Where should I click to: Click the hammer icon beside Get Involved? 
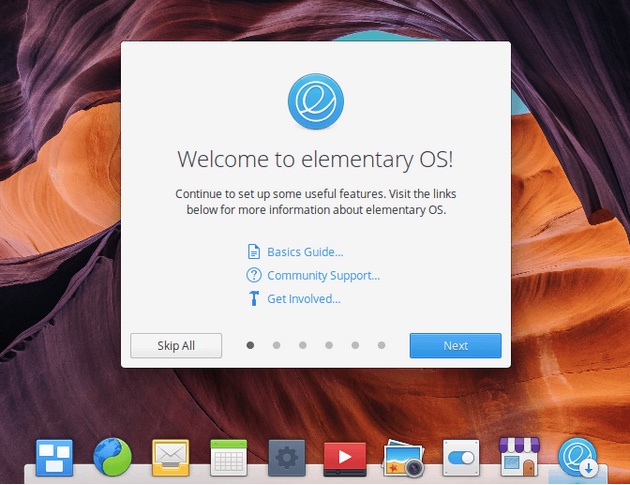[254, 299]
